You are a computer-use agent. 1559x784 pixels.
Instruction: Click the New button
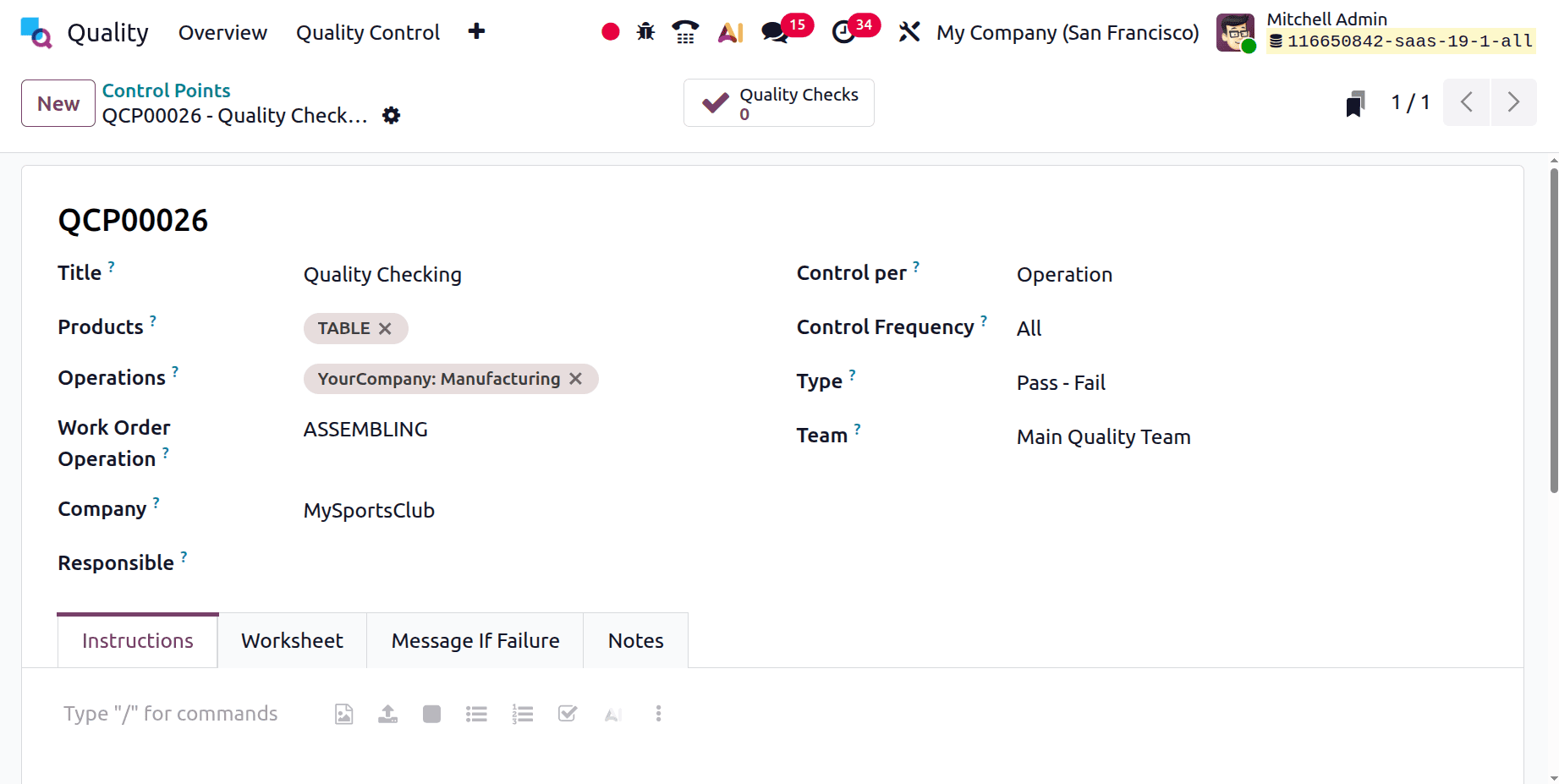pyautogui.click(x=58, y=103)
